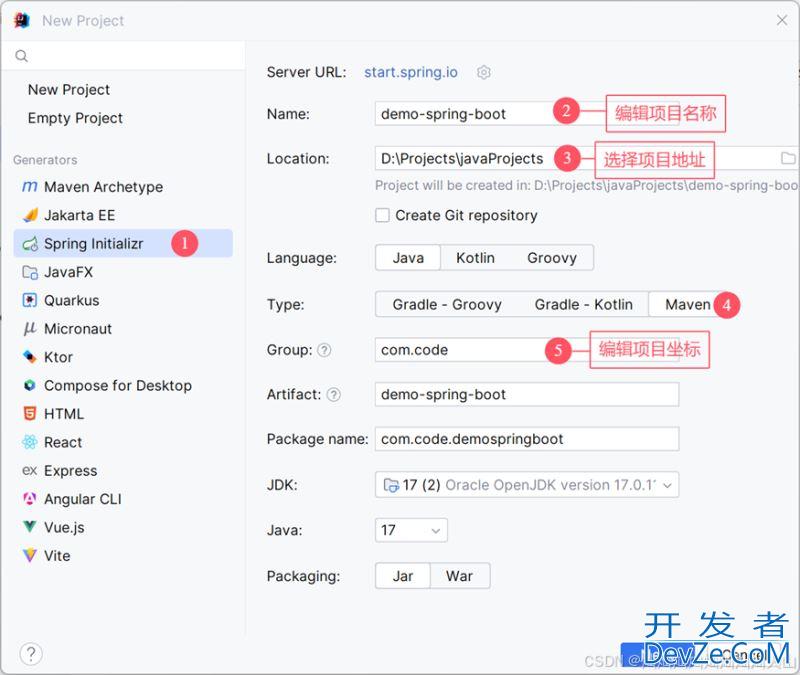
Task: Select Java as the language
Action: coord(408,258)
